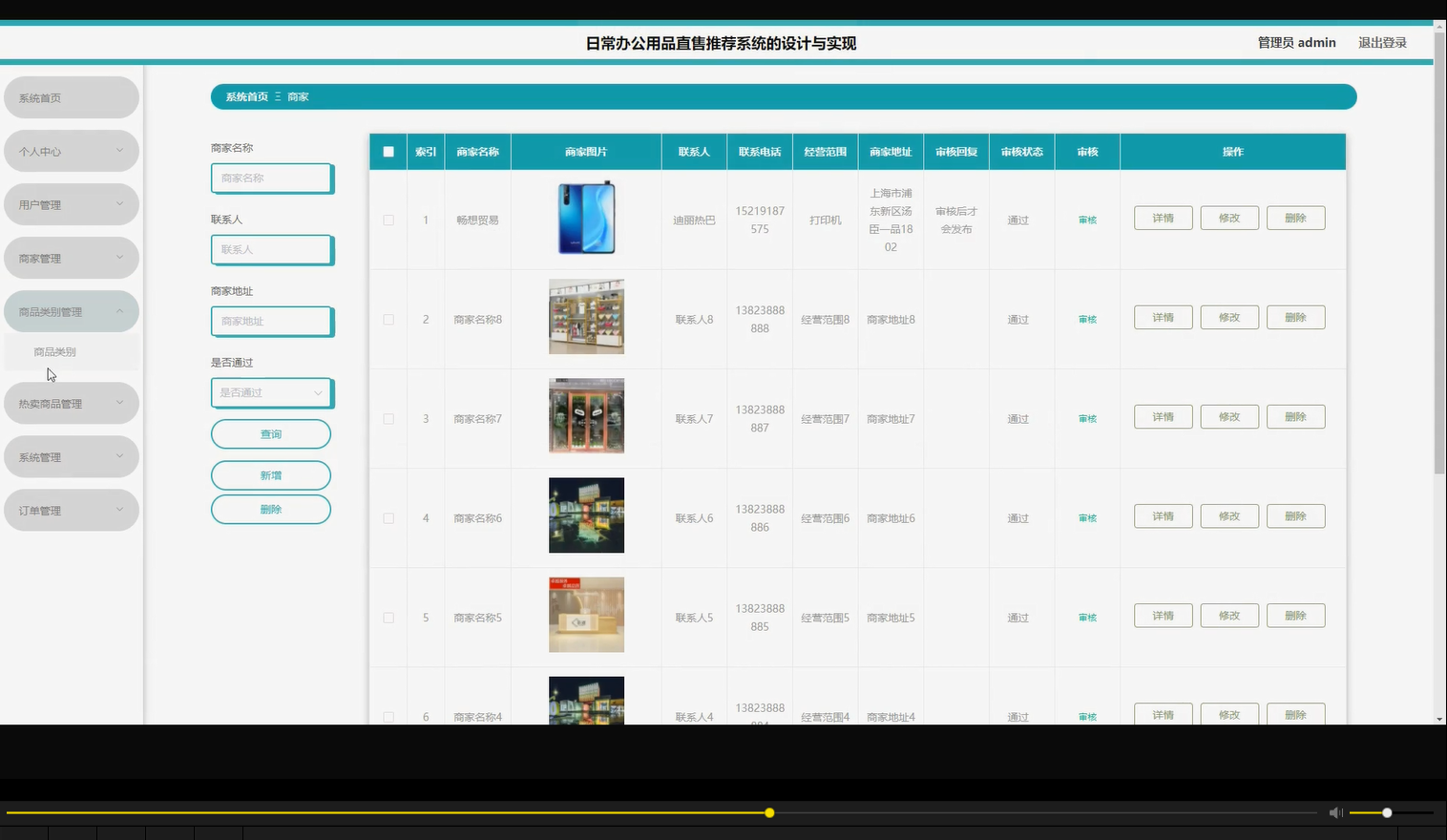Click 审核 link in the first merchant row

pos(1086,220)
